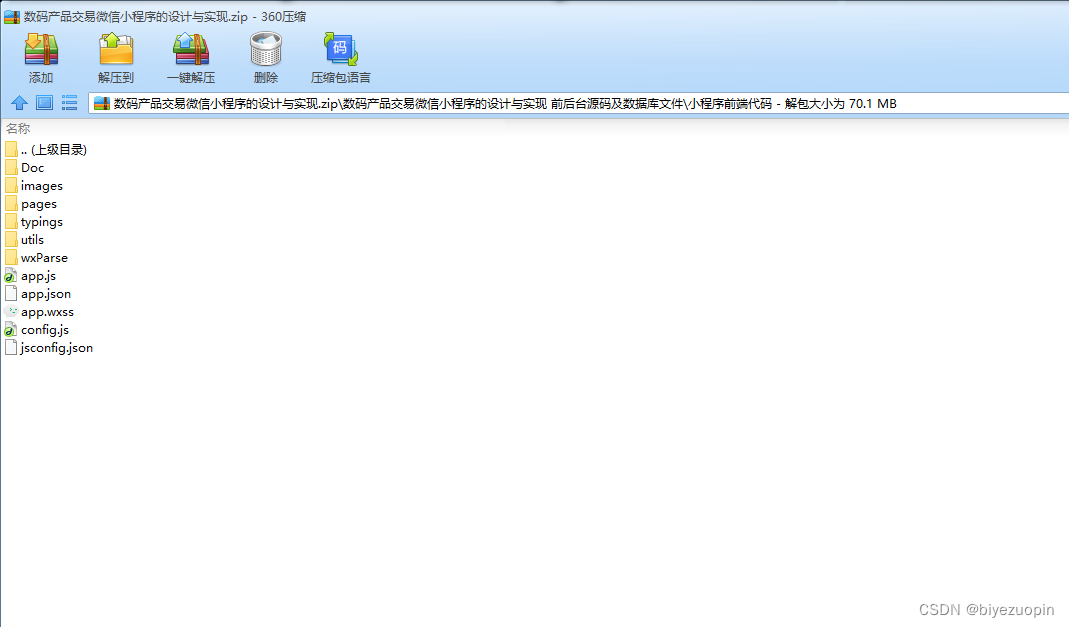Select the 'app.js' file name
Screen dimensions: 1069x627
[38, 276]
